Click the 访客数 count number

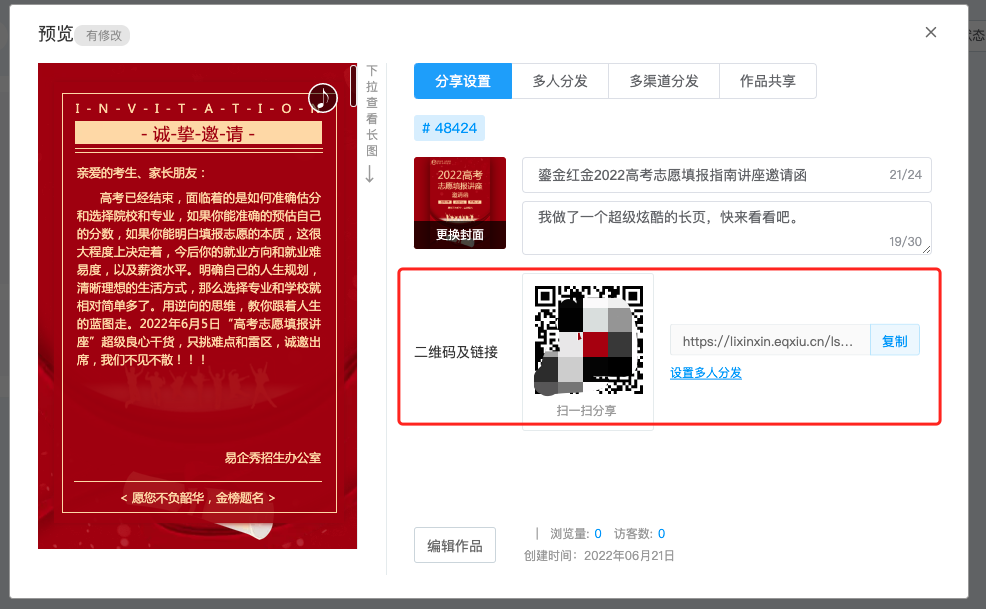pyautogui.click(x=661, y=534)
